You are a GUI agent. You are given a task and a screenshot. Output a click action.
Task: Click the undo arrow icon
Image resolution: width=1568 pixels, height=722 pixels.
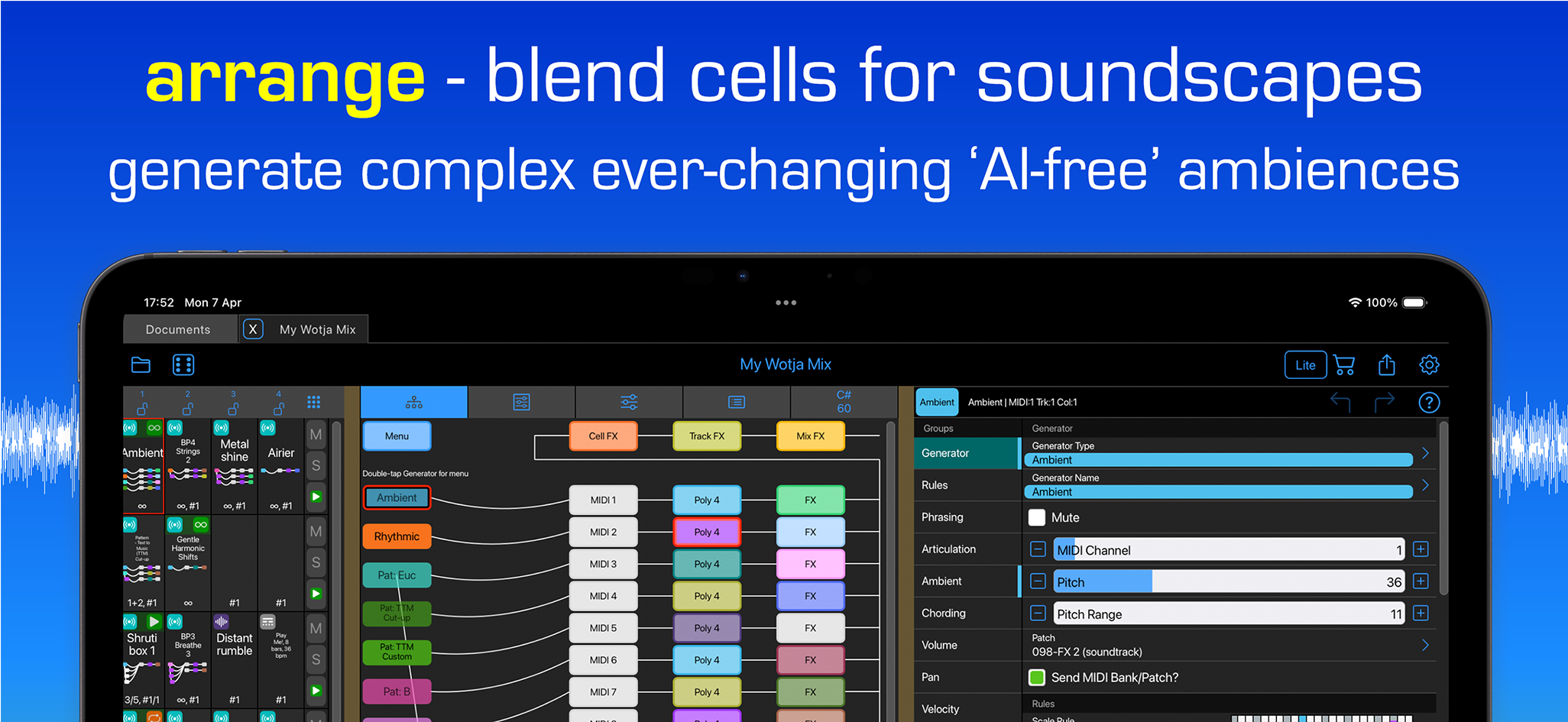click(x=1340, y=402)
